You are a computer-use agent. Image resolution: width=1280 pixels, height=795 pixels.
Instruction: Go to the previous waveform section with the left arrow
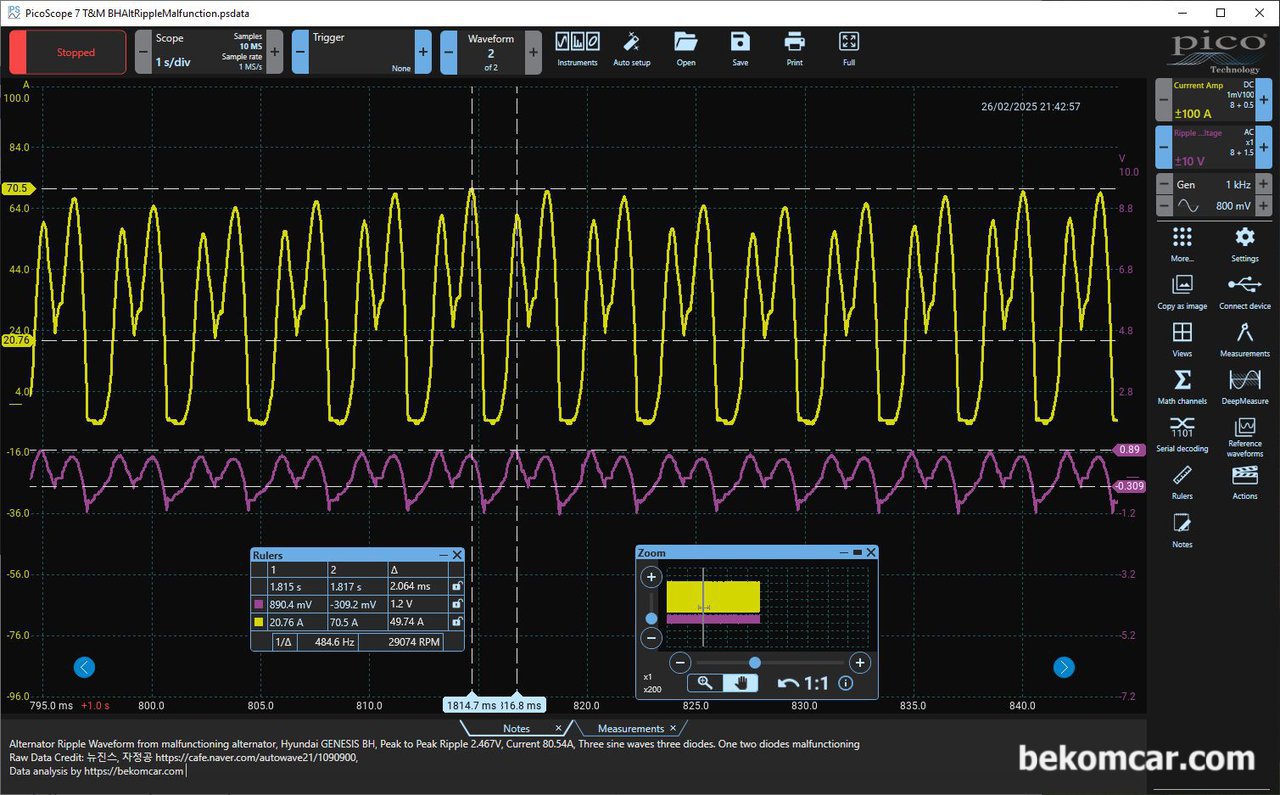pyautogui.click(x=85, y=667)
